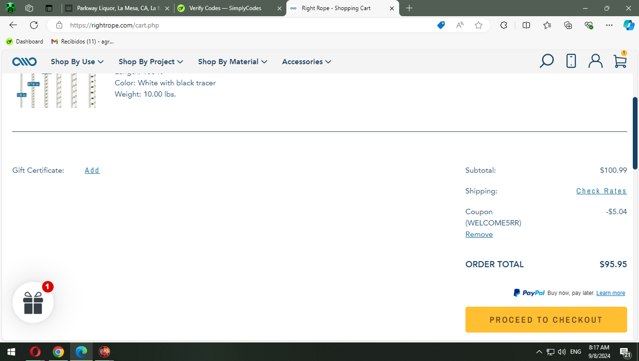Go back with the browser back arrow

tap(13, 25)
